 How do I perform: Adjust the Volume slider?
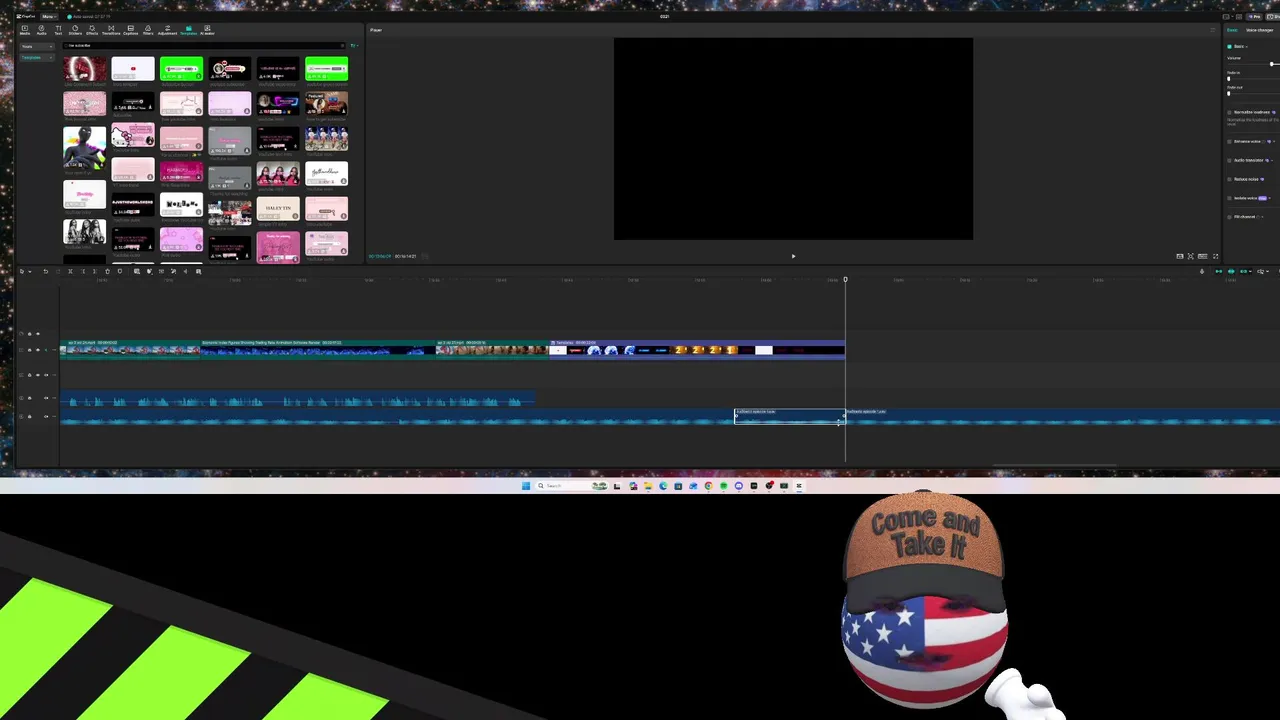[1271, 64]
